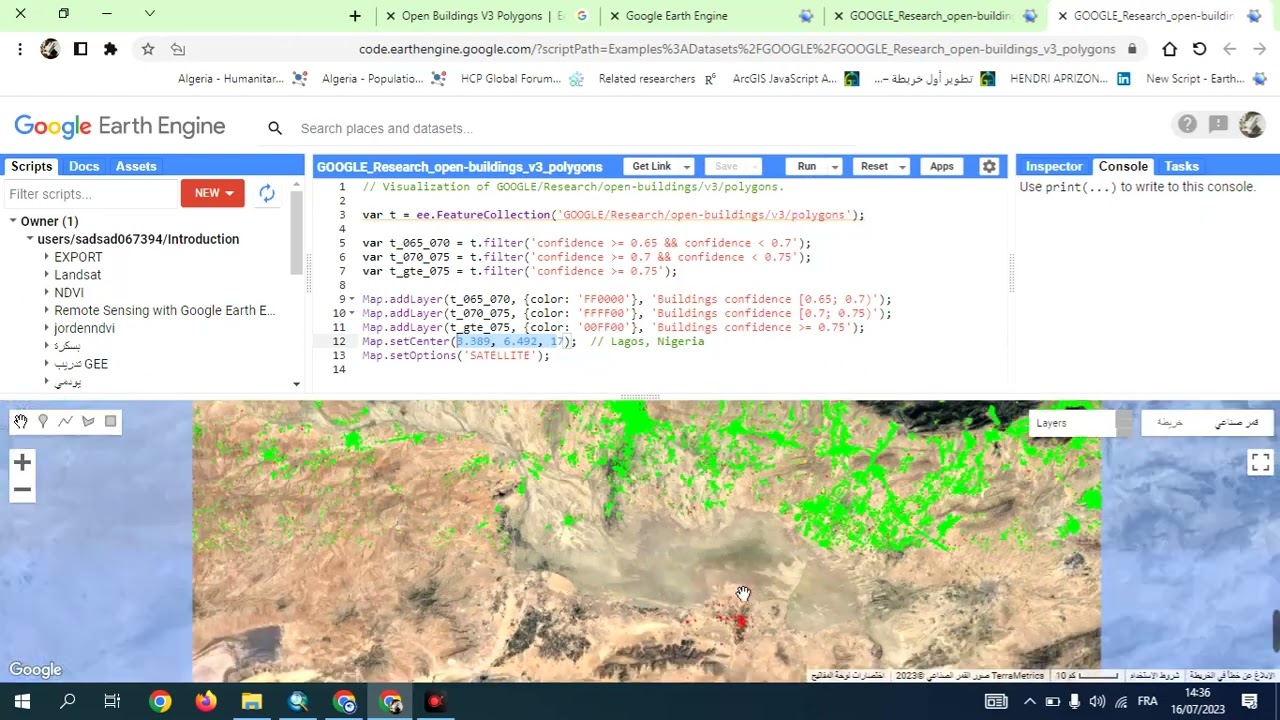
Task: Open Algeria - Humanitar... bookmark
Action: 242,79
